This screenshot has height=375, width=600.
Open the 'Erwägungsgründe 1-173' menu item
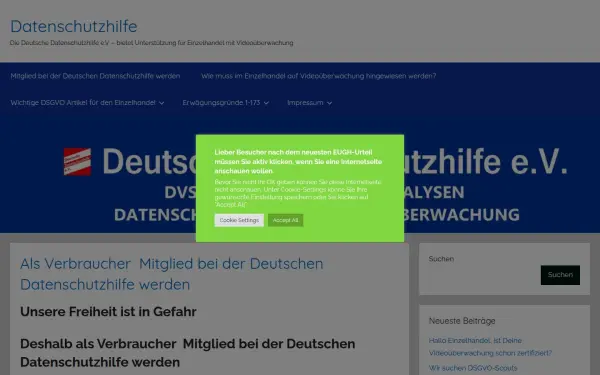(x=221, y=103)
